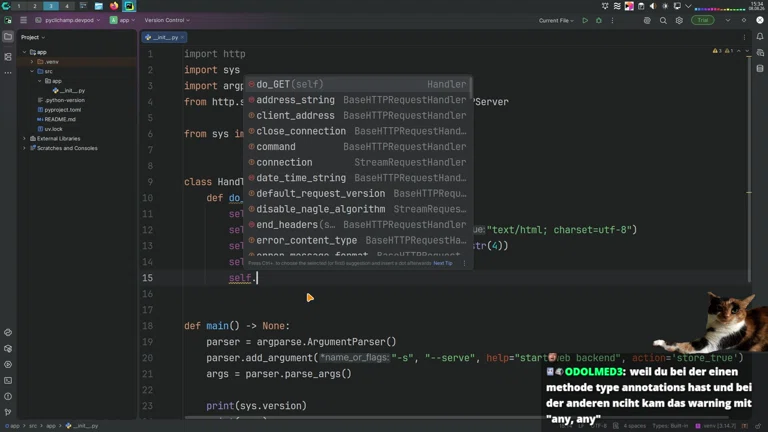
Task: Open the Services tool window
Action: 8,365
